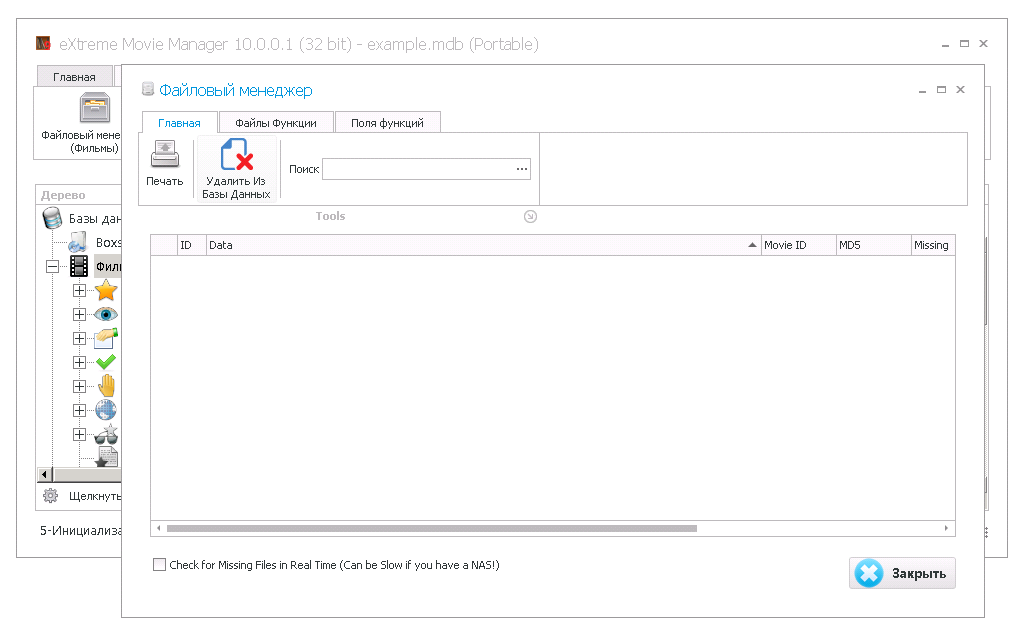Screen dimensions: 1020x634
Task: Click the hand holding card icon in the tree
Action: [x=105, y=338]
